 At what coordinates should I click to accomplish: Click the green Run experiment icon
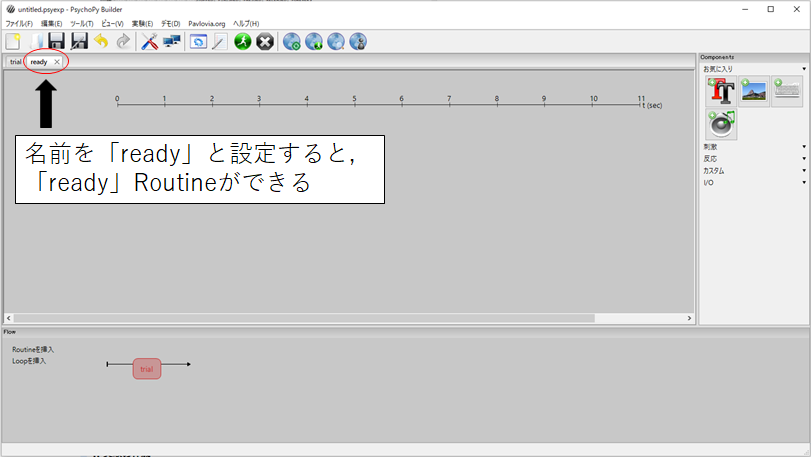pyautogui.click(x=243, y=41)
